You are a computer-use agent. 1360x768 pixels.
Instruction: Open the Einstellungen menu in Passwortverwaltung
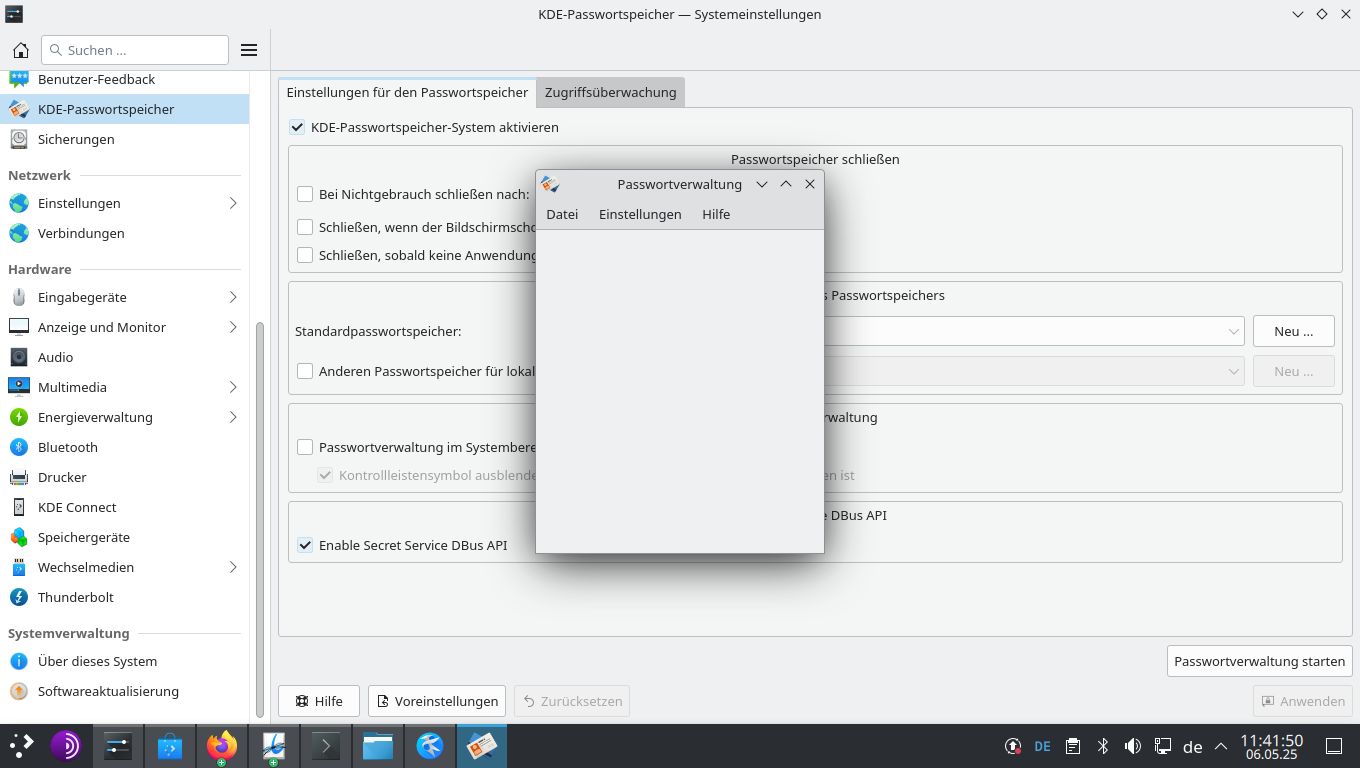coord(639,214)
